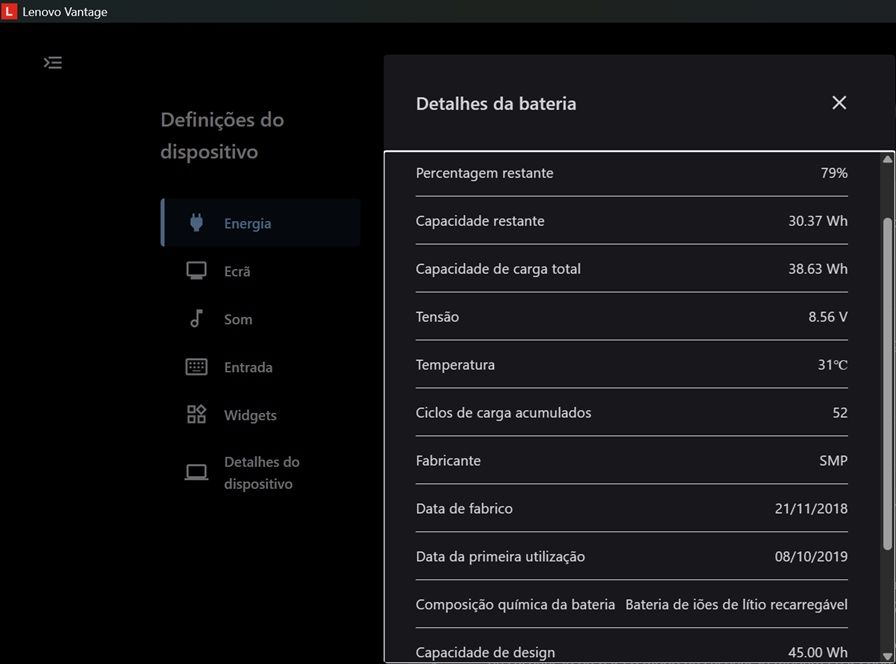Select the Capacidade de design label
896x664 pixels.
[485, 653]
